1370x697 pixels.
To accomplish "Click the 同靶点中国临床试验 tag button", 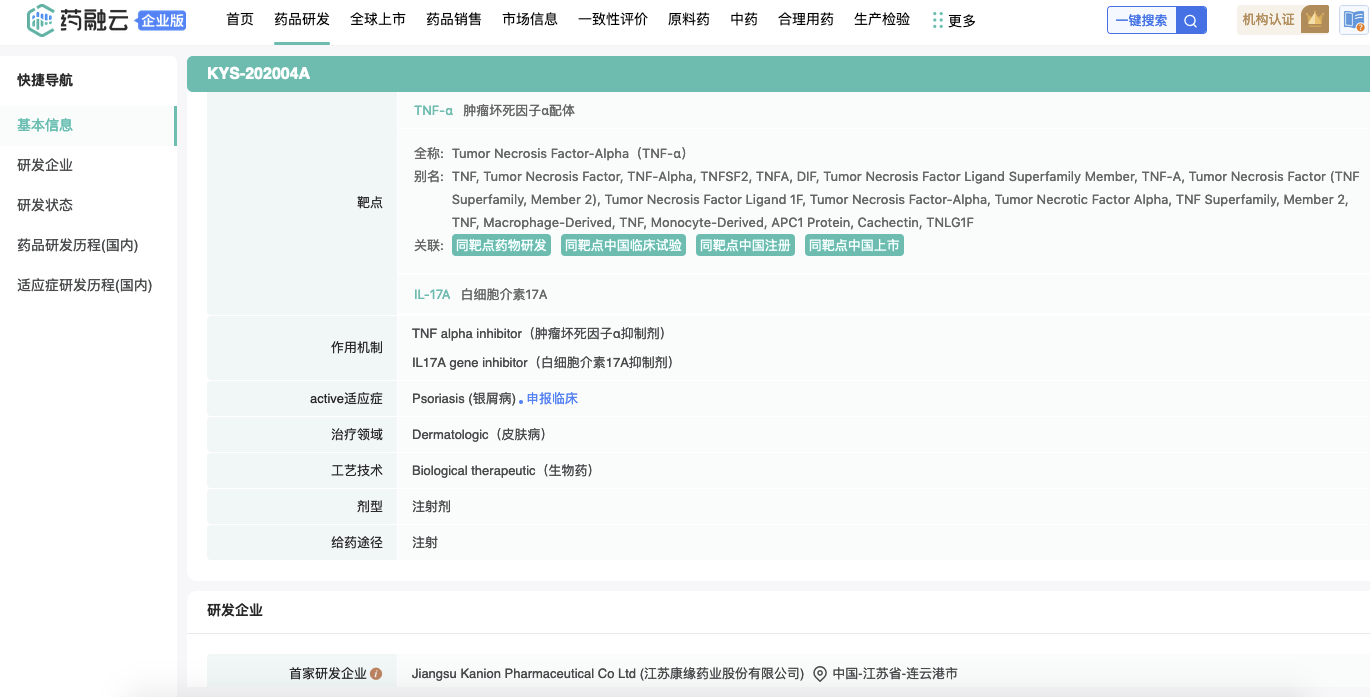I will [623, 245].
